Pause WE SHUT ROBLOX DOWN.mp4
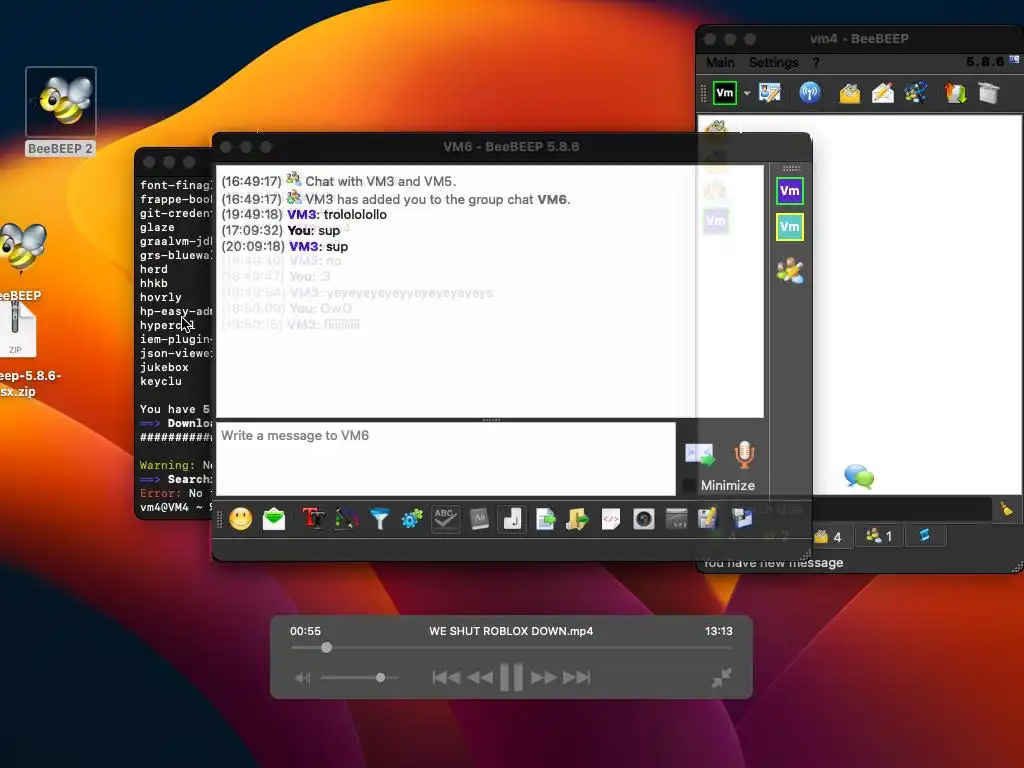1024x768 pixels. coord(511,677)
